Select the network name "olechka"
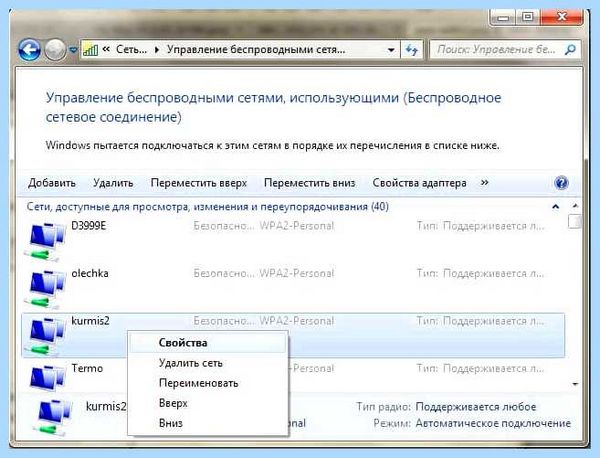The image size is (600, 458). pyautogui.click(x=90, y=273)
